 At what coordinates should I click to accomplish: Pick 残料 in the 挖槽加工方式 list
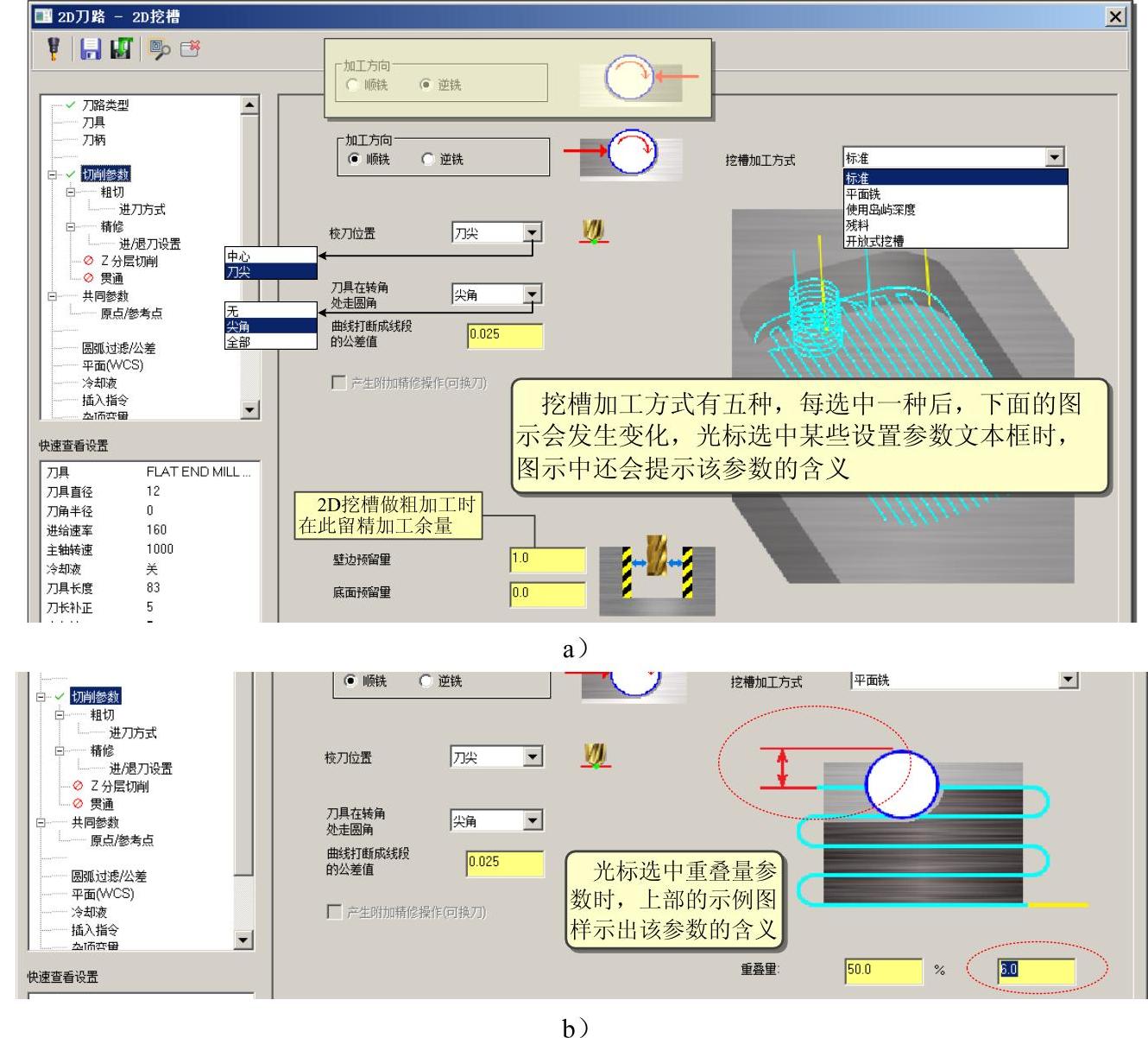click(x=857, y=225)
